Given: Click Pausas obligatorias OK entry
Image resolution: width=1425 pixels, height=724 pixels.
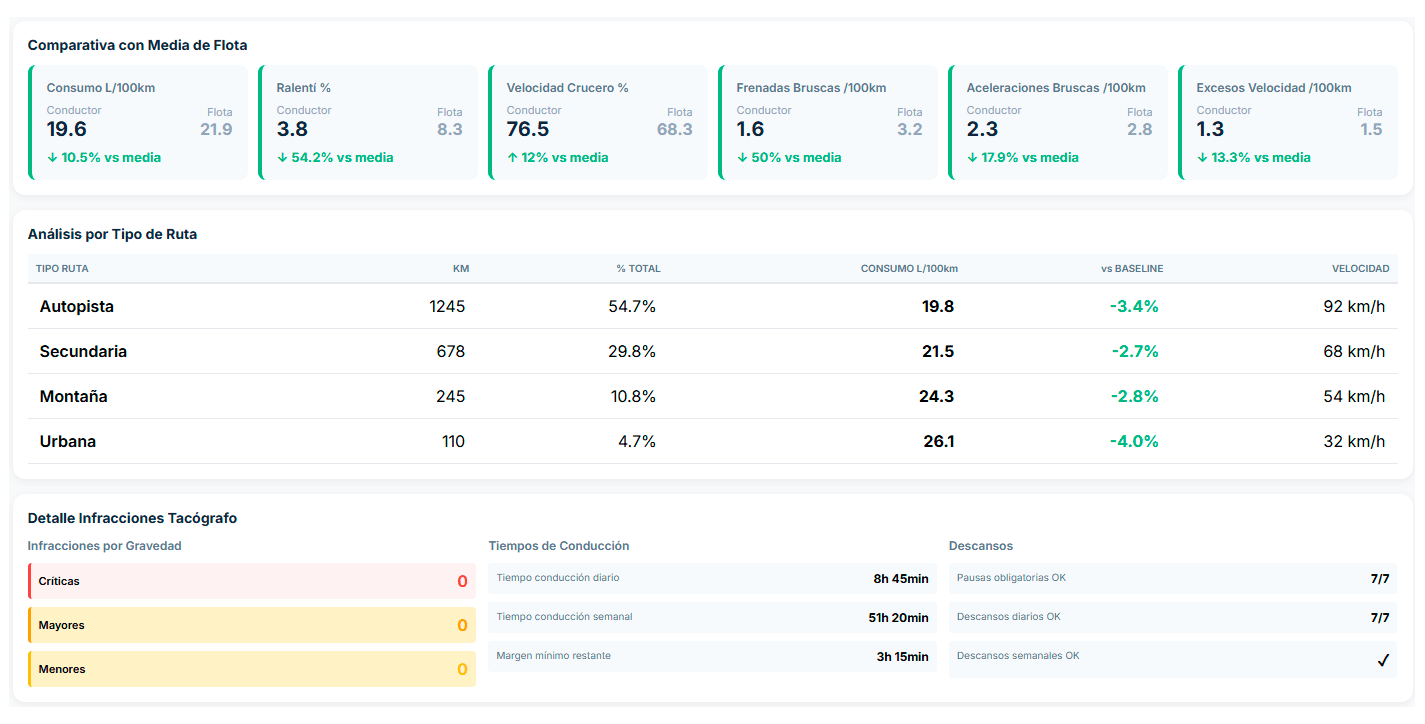Looking at the screenshot, I should [x=1172, y=578].
